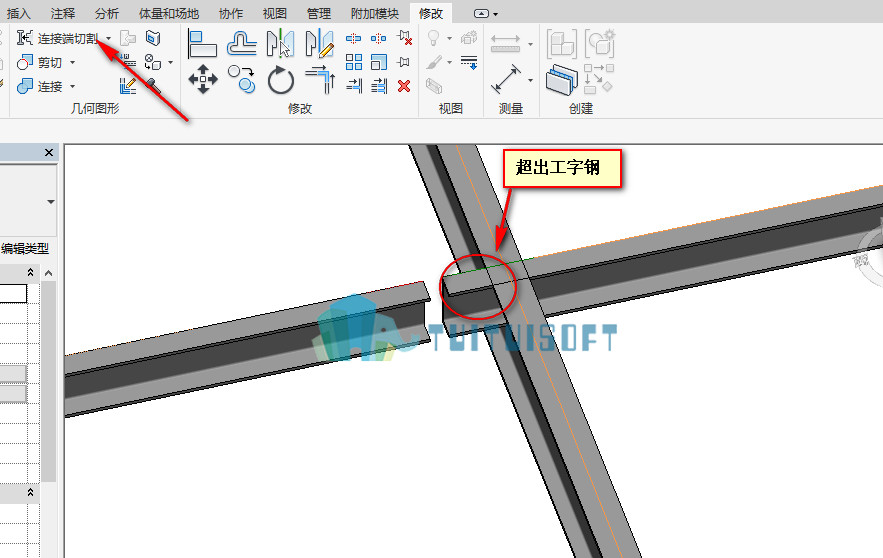Click the Hide in View lightbulb icon
This screenshot has width=883, height=558.
coord(434,38)
